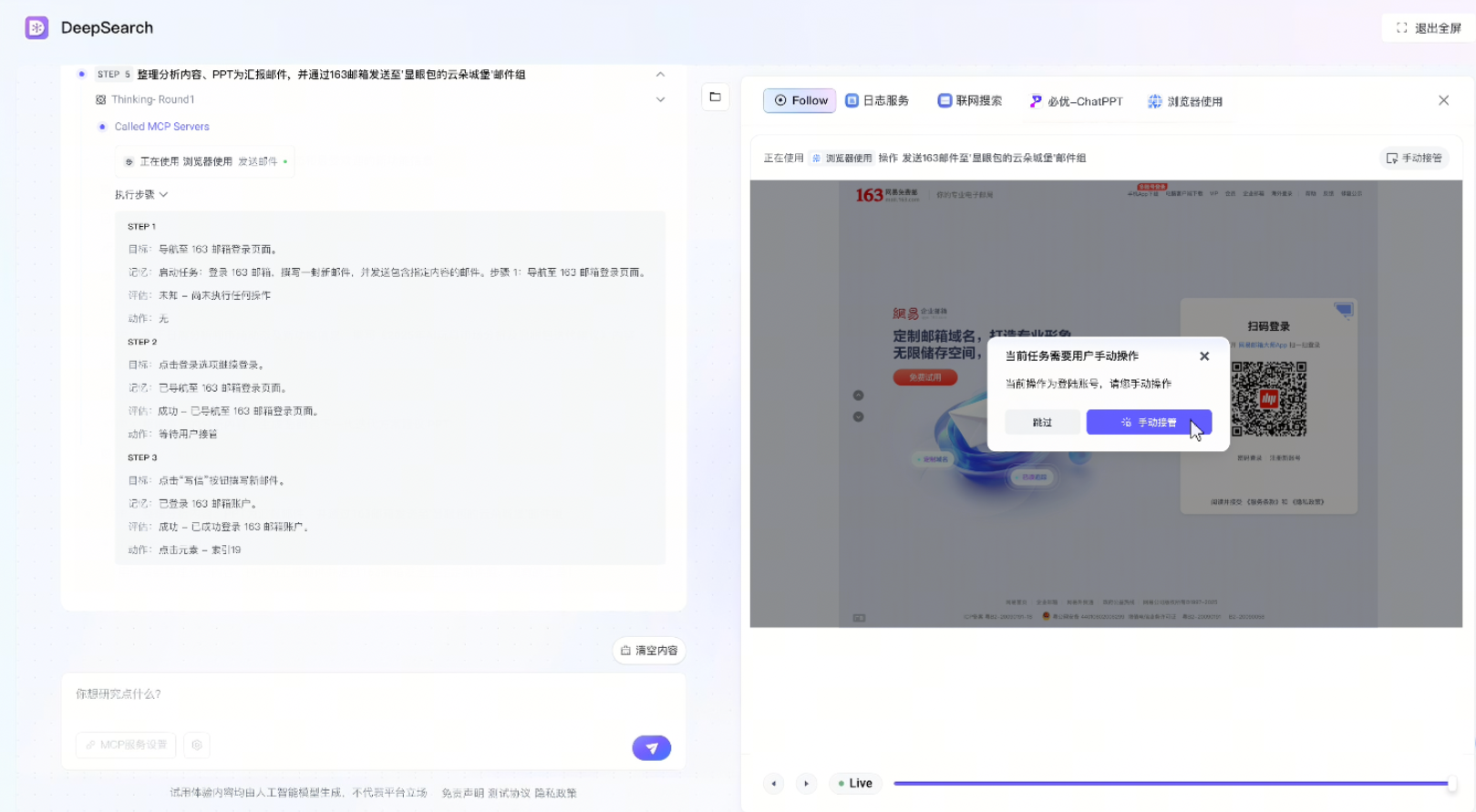Focus the 你想研究点什么 input box
This screenshot has width=1476, height=812.
tap(372, 694)
